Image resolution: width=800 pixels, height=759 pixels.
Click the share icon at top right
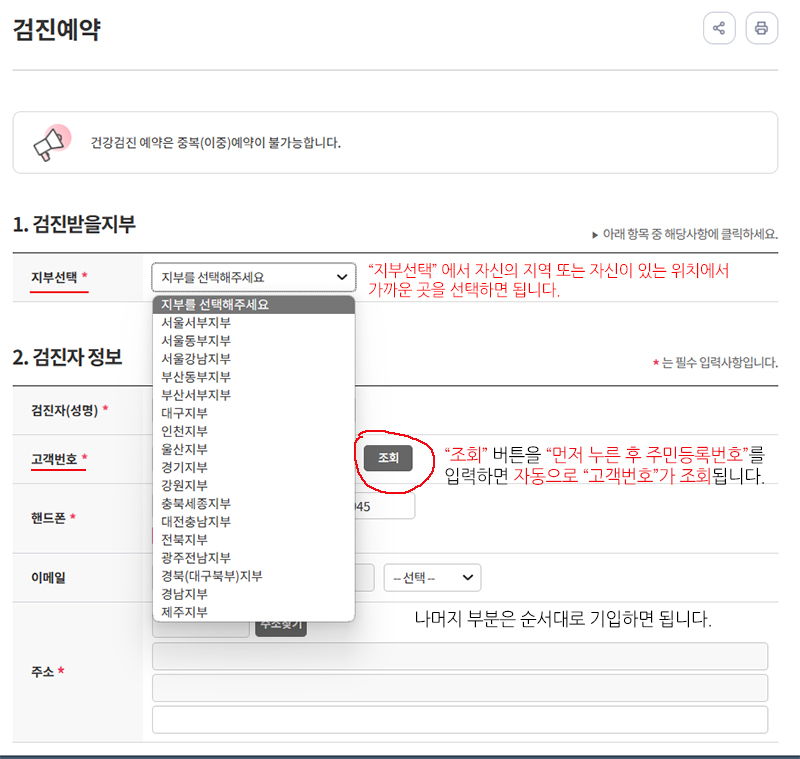click(720, 28)
